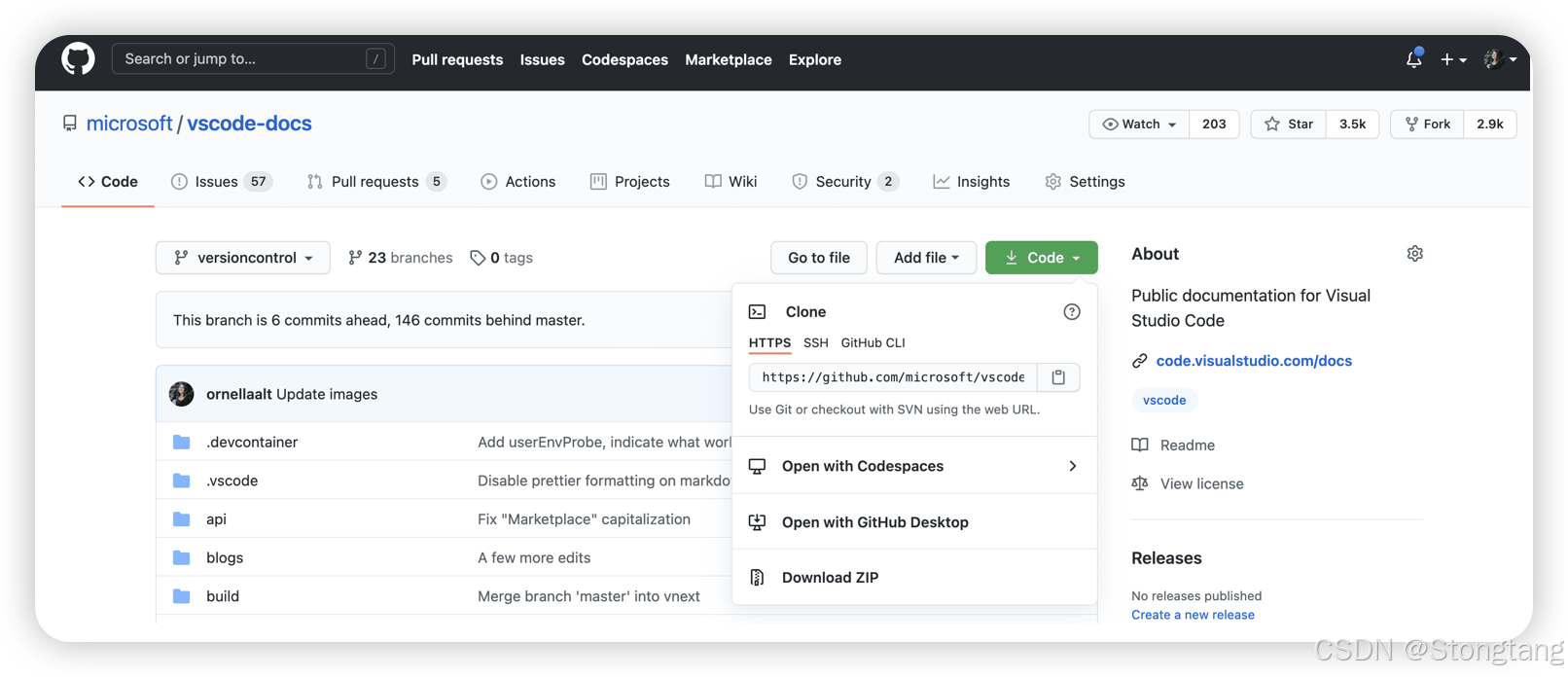Screen dimensions: 1568x677
Task: Select the Code repository tab
Action: (x=108, y=181)
